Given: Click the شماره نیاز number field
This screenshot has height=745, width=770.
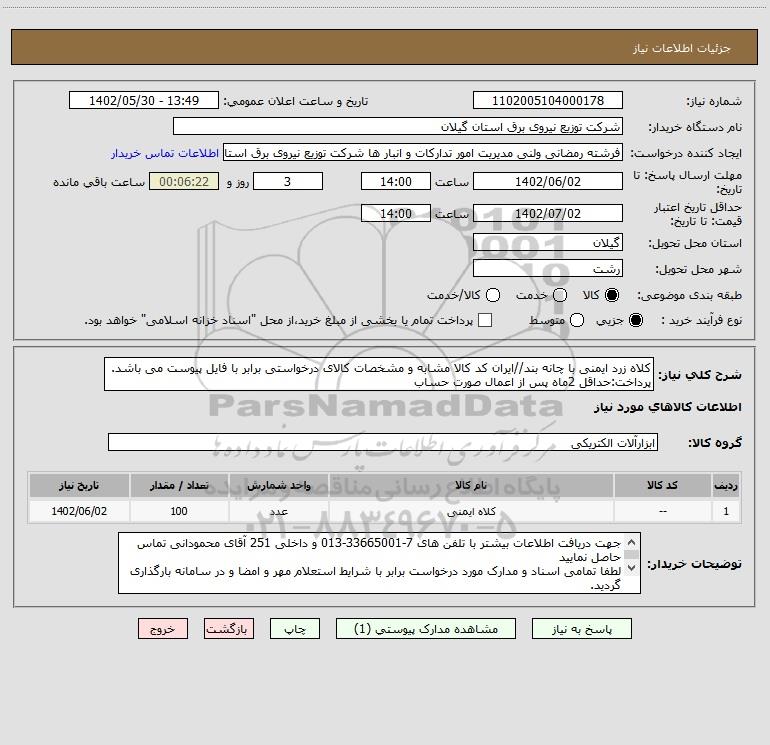Looking at the screenshot, I should point(548,101).
